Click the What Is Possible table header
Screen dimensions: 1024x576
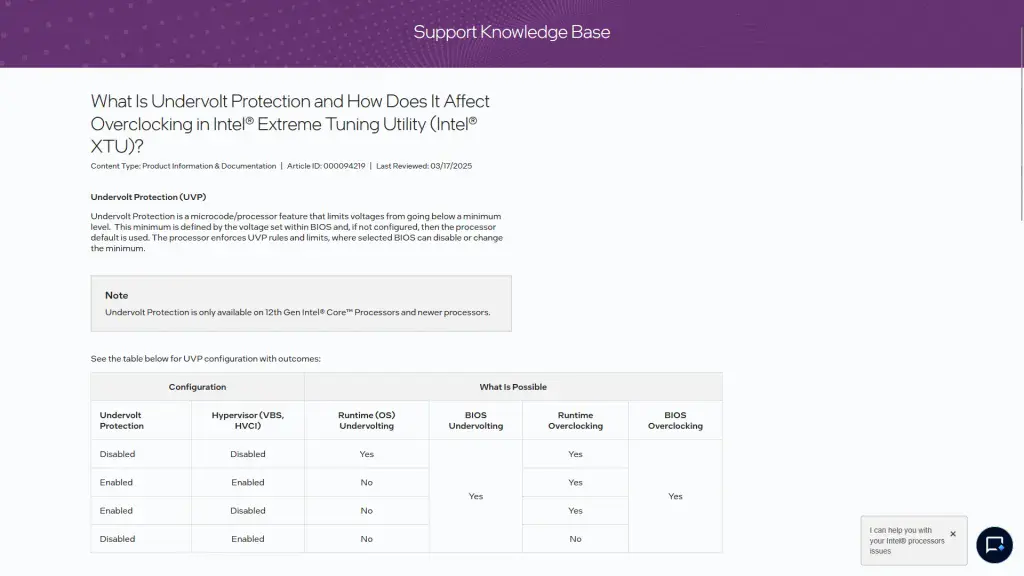click(x=513, y=387)
